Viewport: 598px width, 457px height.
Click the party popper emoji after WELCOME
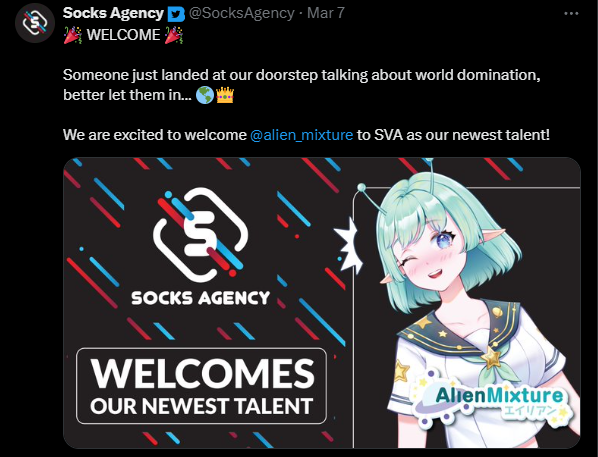(174, 35)
